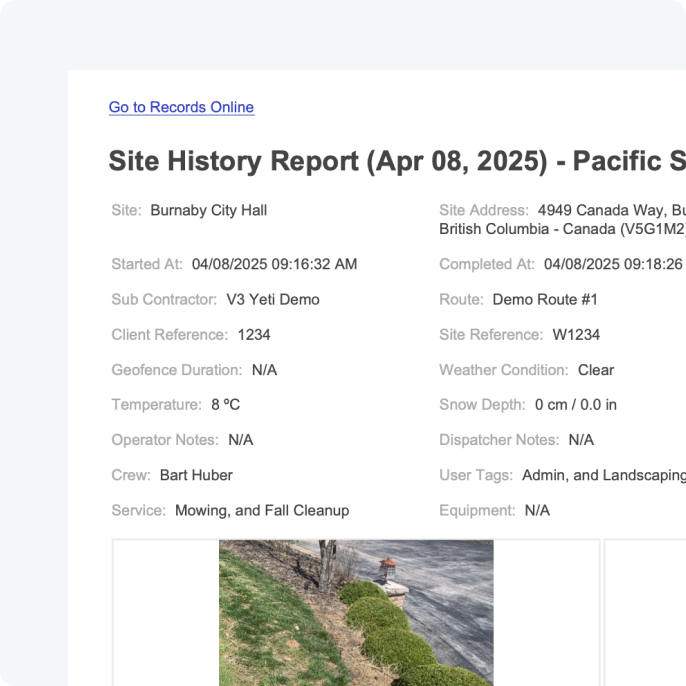
Task: Click the crew member Bart Huber
Action: 196,475
